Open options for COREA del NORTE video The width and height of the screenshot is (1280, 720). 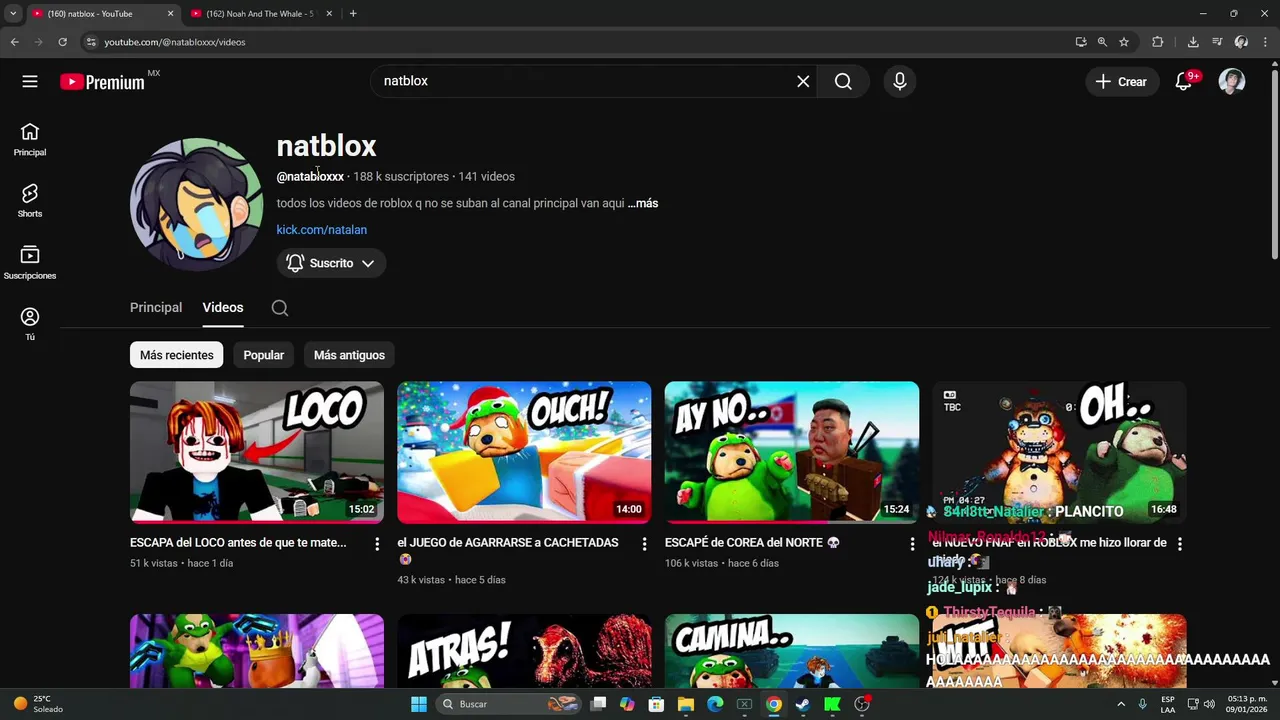[912, 544]
